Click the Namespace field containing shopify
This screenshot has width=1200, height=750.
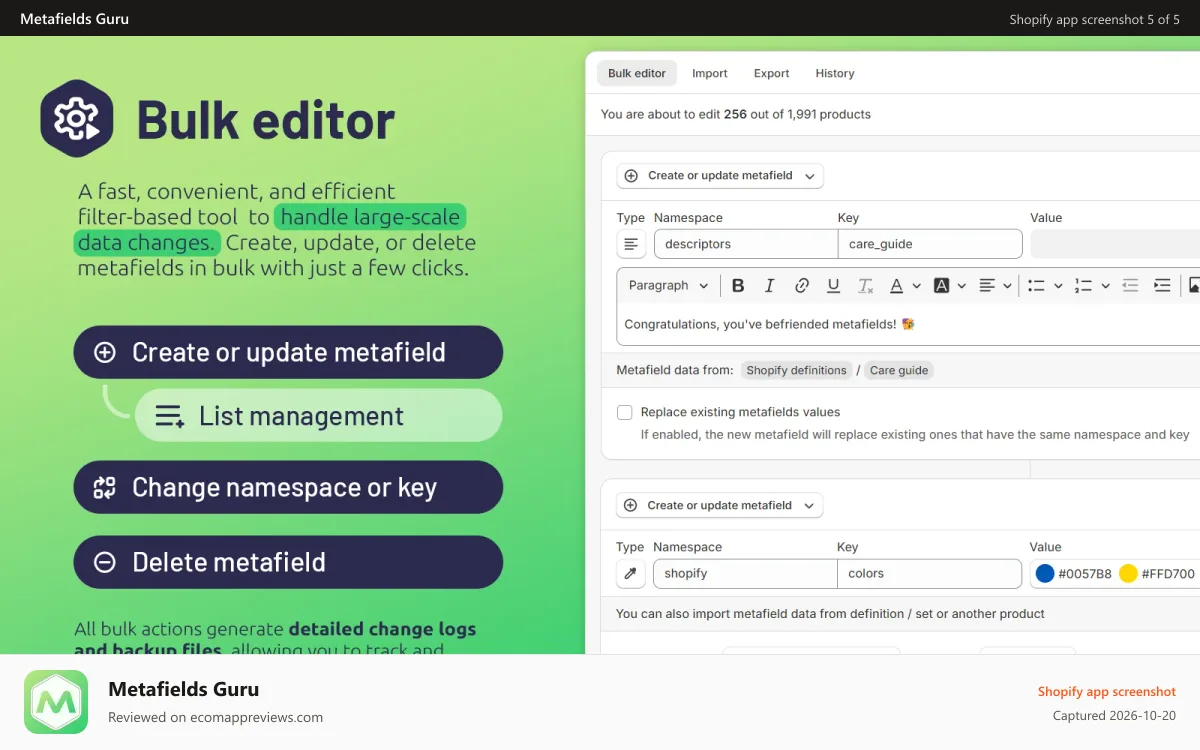[745, 574]
